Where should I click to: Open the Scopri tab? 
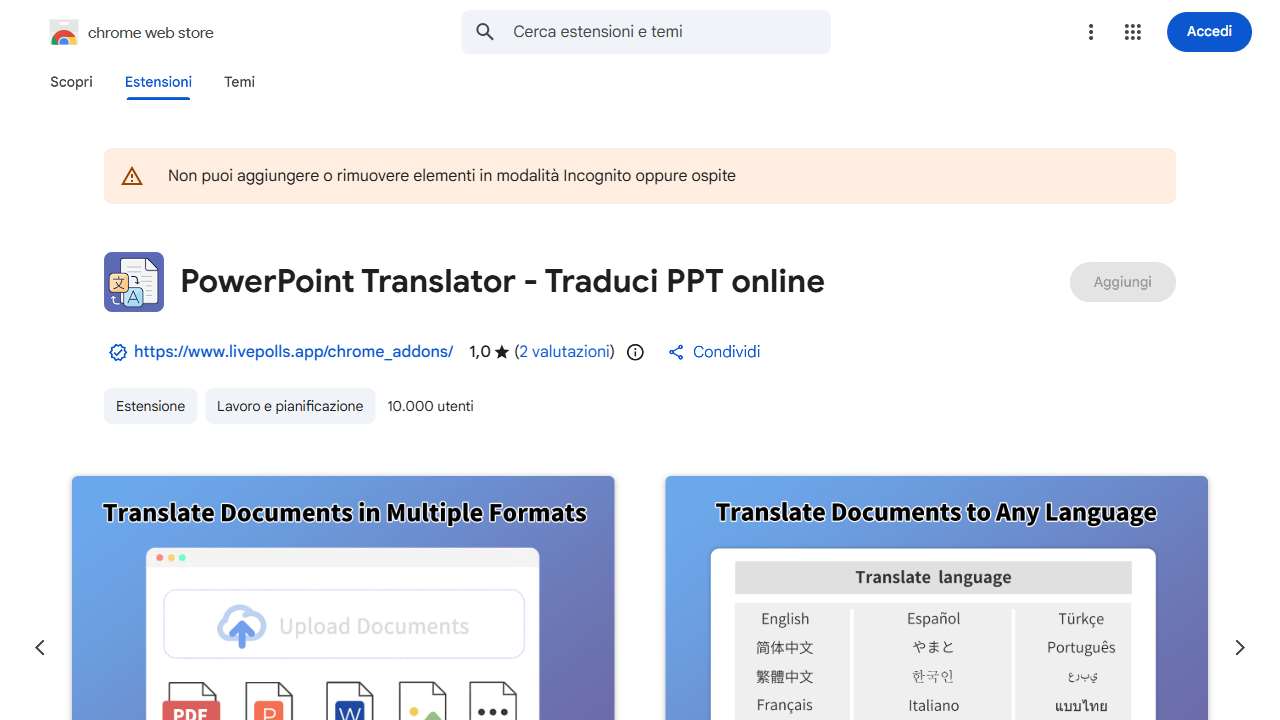click(x=71, y=82)
